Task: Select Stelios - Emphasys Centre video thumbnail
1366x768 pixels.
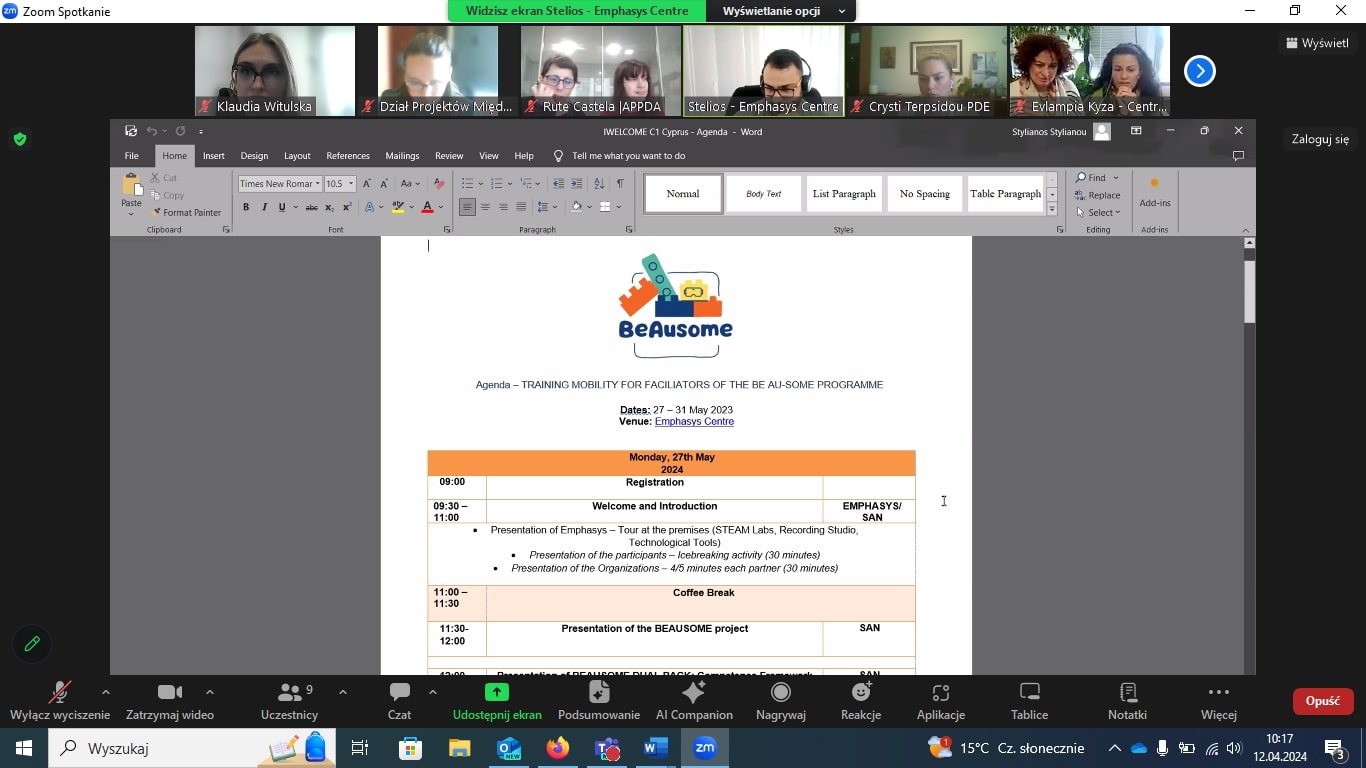Action: [763, 71]
